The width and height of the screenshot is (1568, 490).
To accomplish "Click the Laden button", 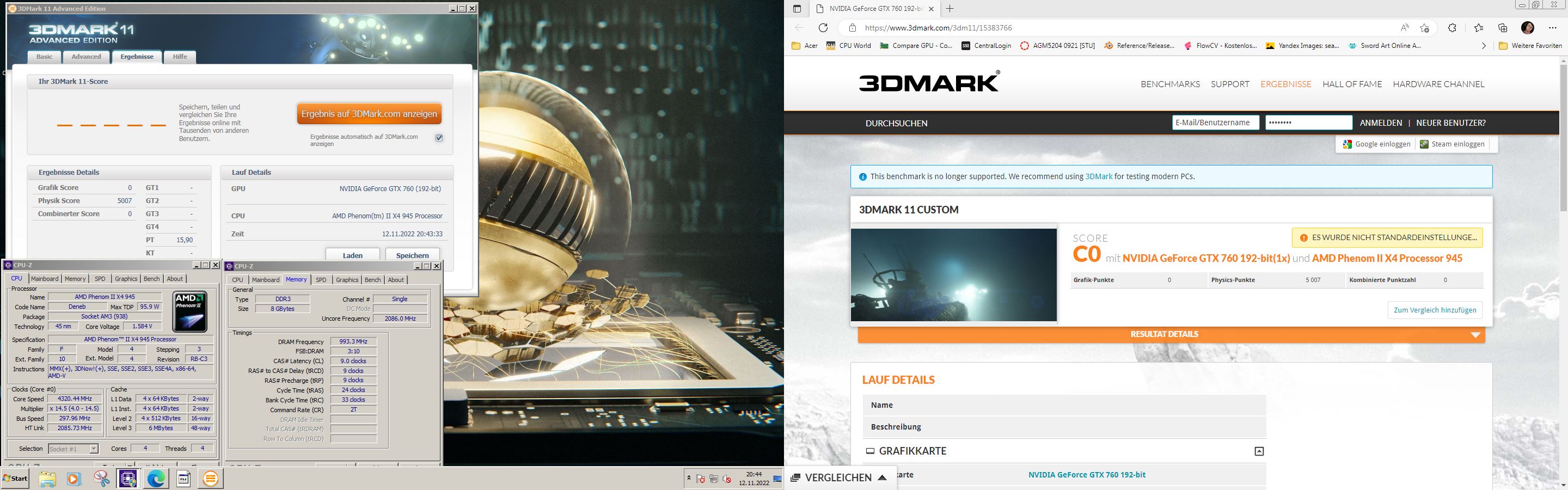I will tap(352, 255).
